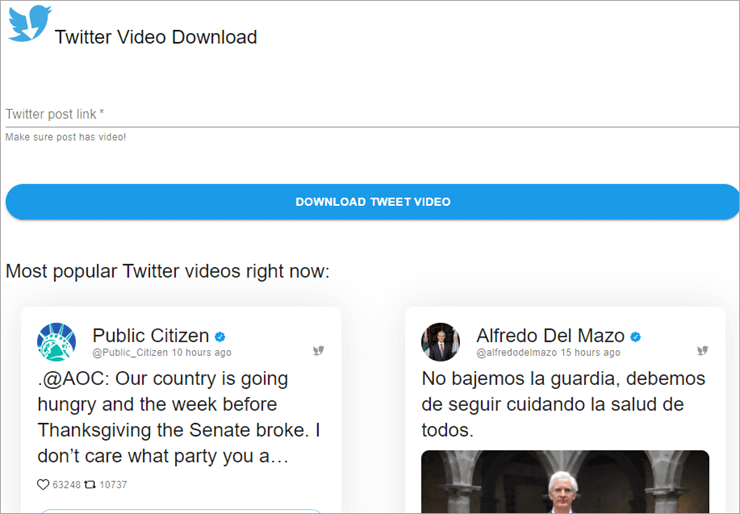Screen dimensions: 740x514
Task: Click the 63248 likes count
Action: (67, 485)
